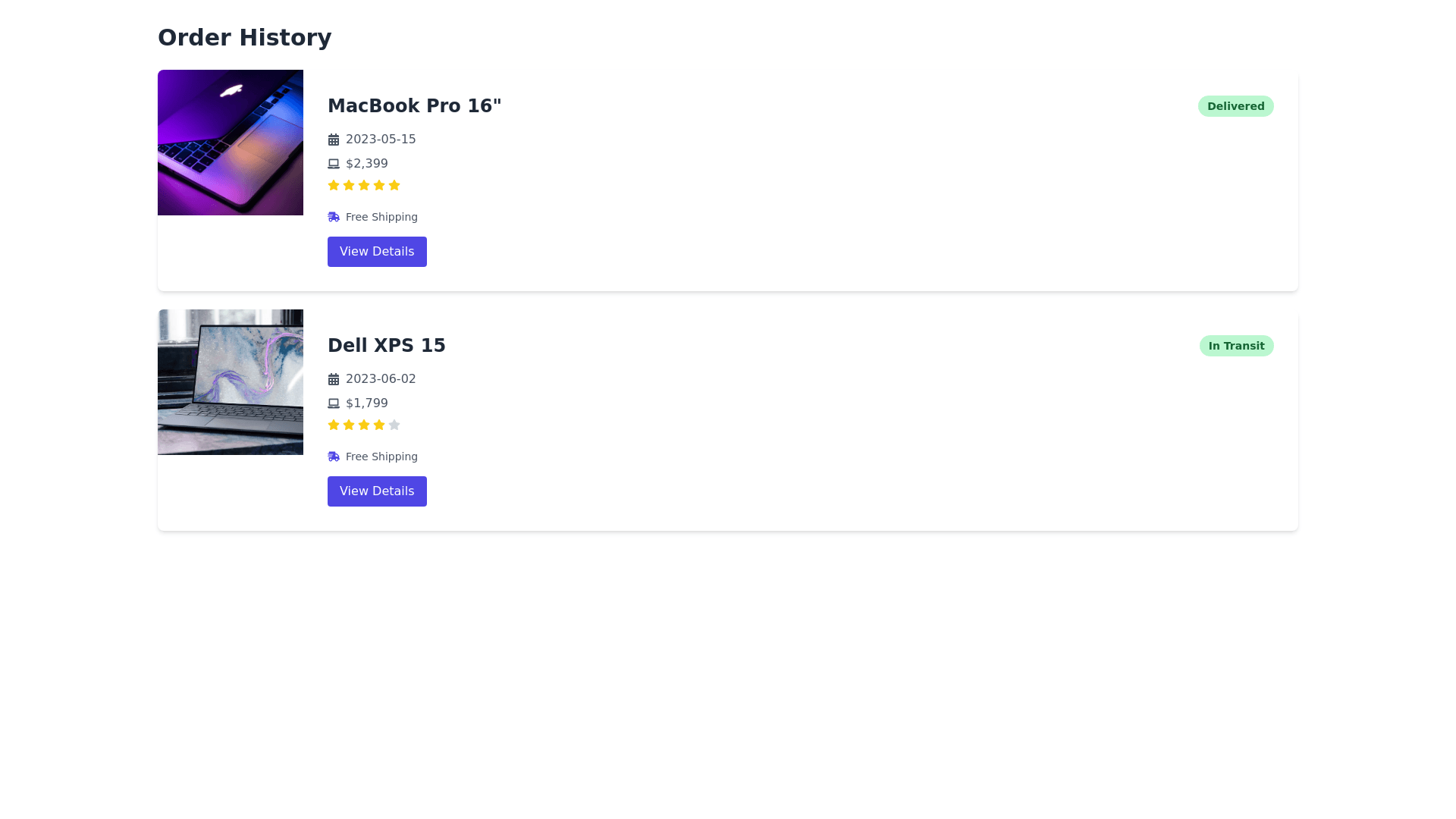This screenshot has height=819, width=1456.
Task: Click the gray fifth star on the Dell rating
Action: (x=394, y=425)
